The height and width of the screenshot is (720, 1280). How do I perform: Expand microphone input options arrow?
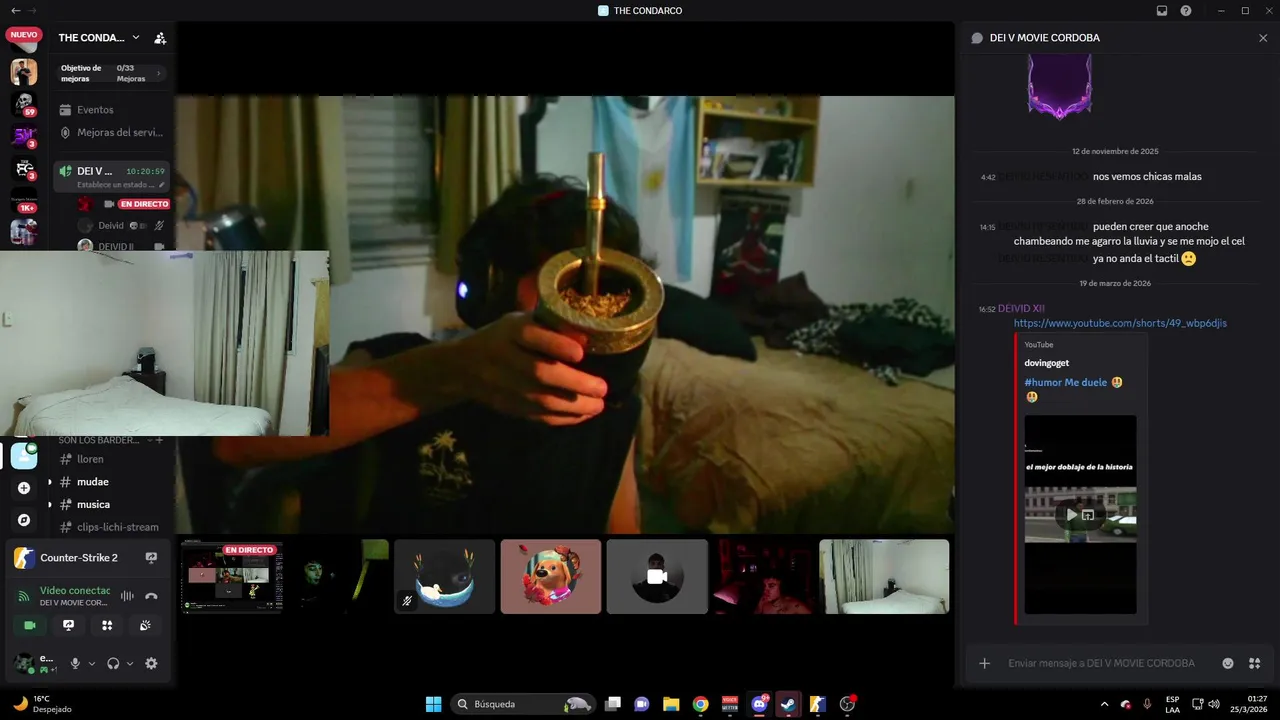tap(92, 663)
